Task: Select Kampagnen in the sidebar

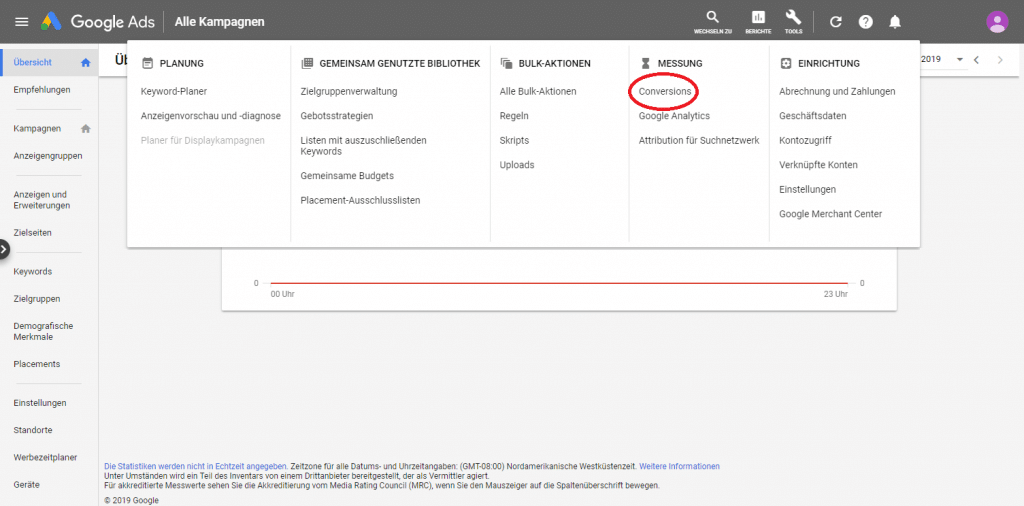Action: pos(37,129)
